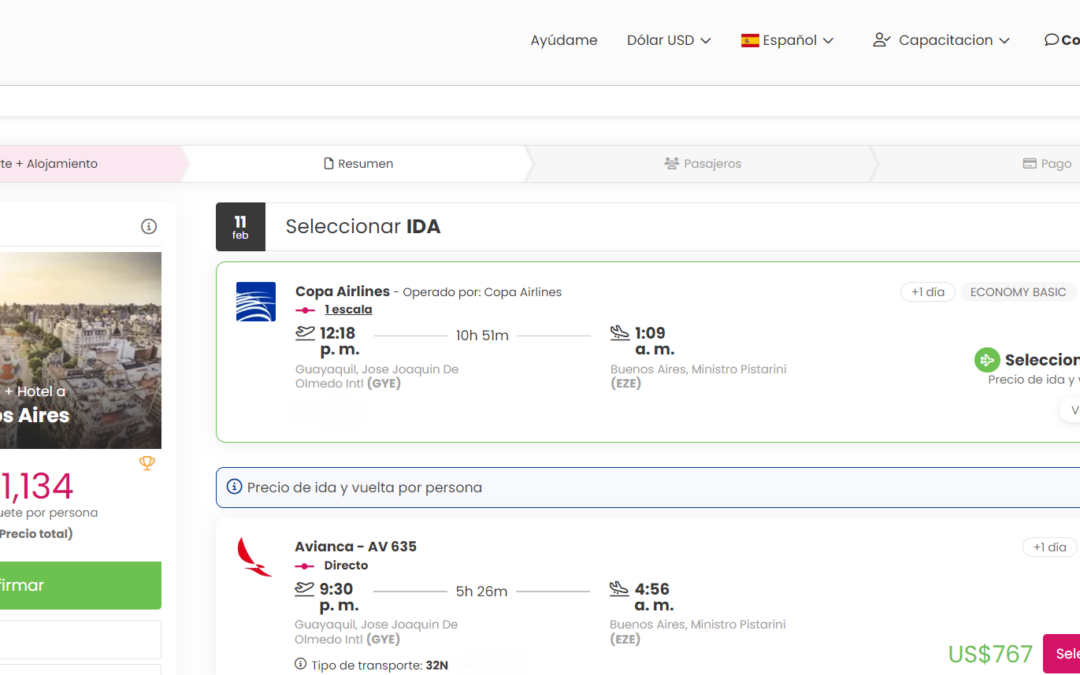Click landing plane icon for Avianca 4:56 arrival

(x=619, y=589)
